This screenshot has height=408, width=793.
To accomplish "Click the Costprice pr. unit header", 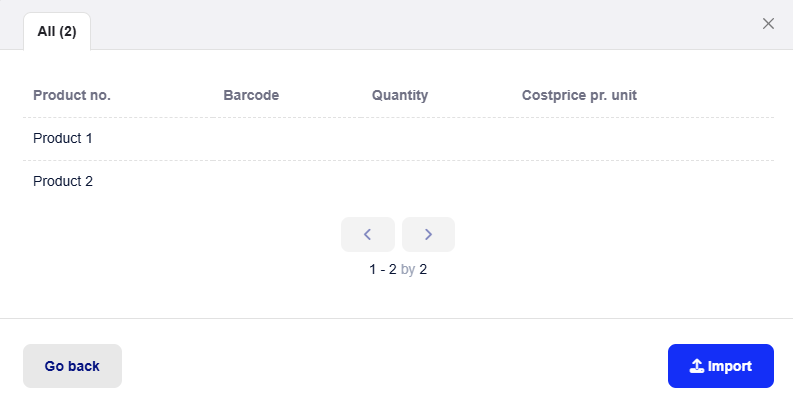I will (579, 95).
